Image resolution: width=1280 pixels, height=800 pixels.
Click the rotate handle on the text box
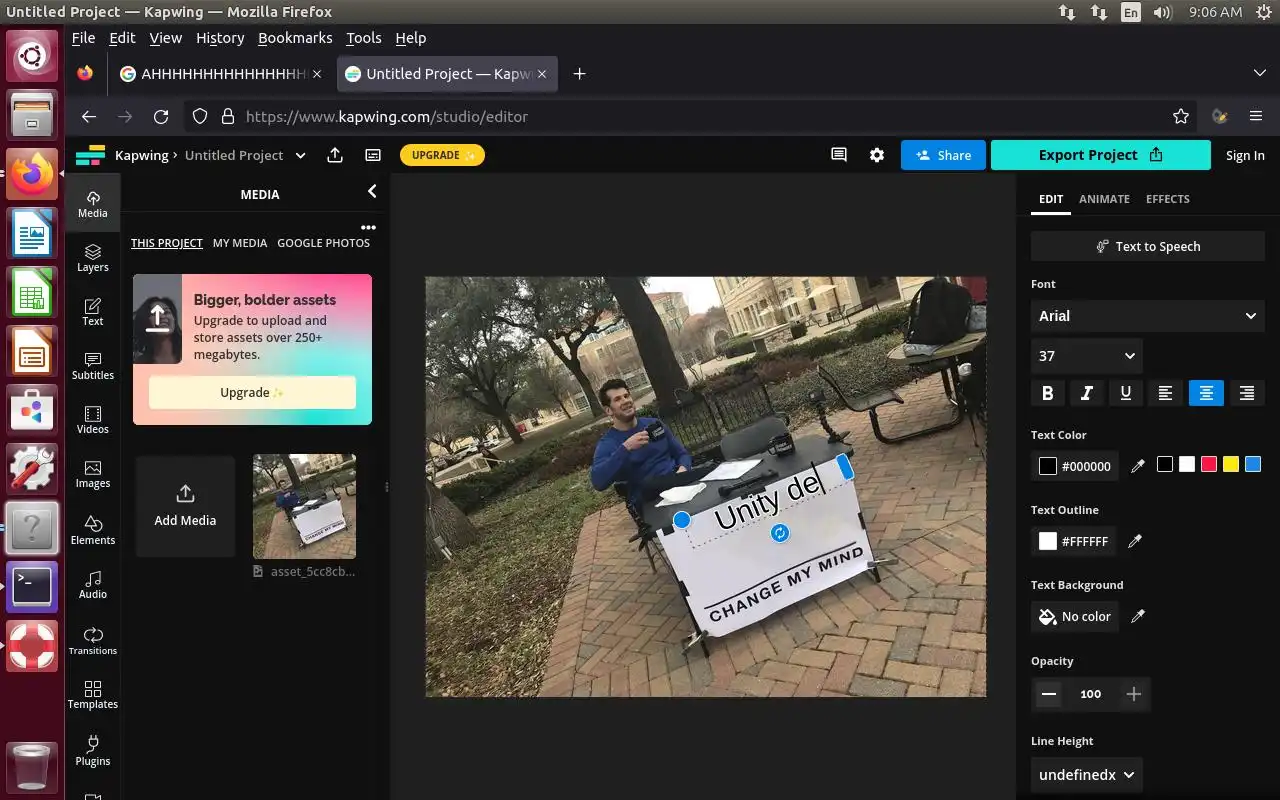tap(780, 533)
